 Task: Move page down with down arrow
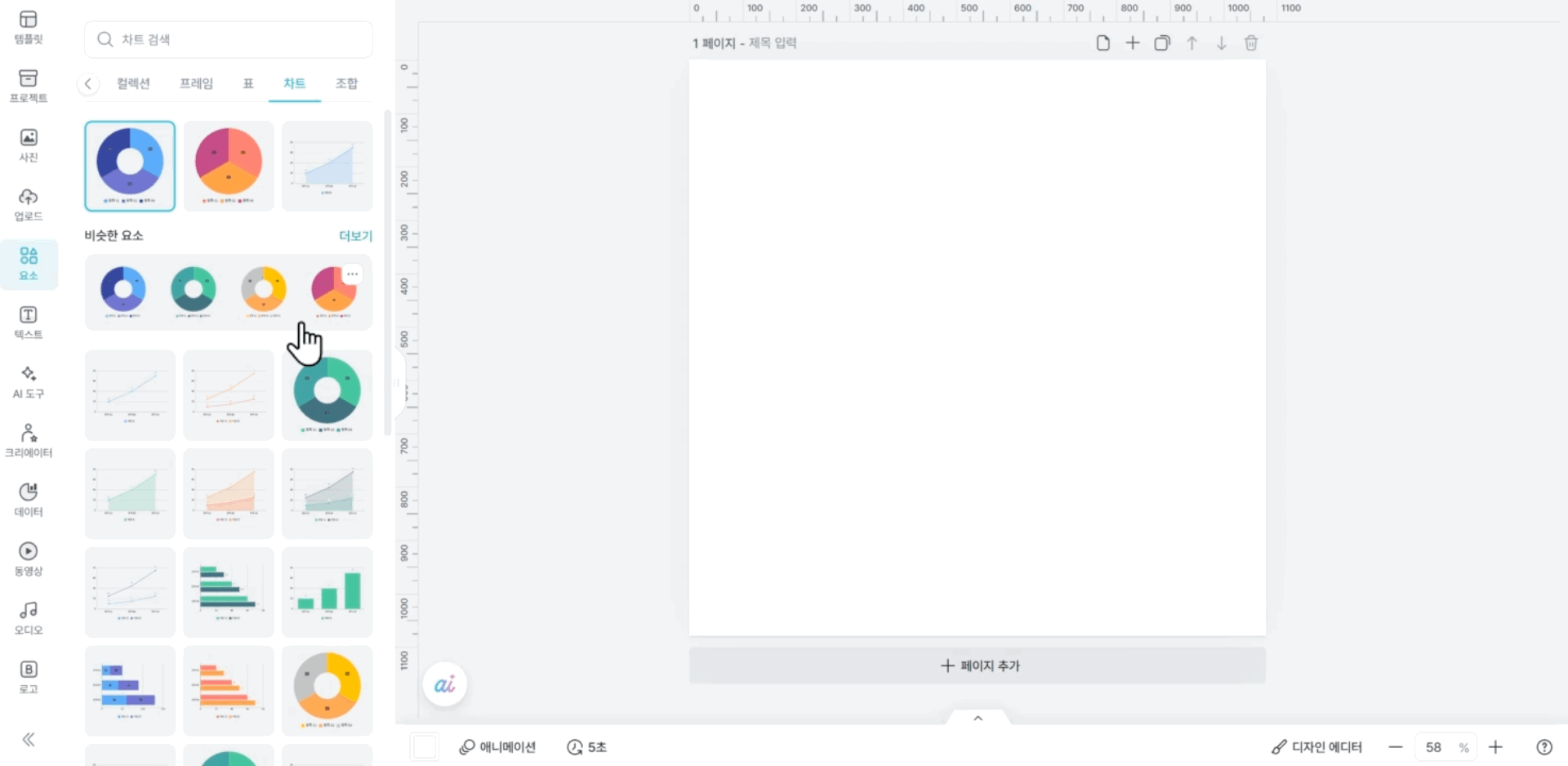[x=1221, y=43]
